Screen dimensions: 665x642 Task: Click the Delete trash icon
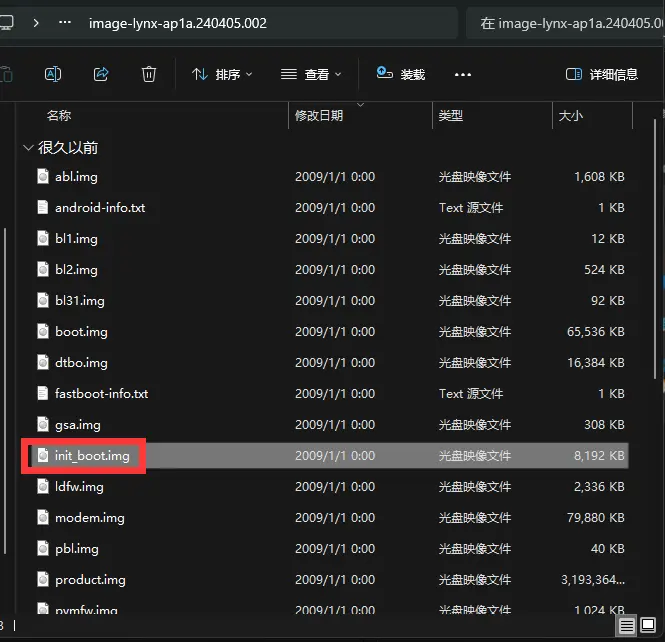tap(148, 74)
